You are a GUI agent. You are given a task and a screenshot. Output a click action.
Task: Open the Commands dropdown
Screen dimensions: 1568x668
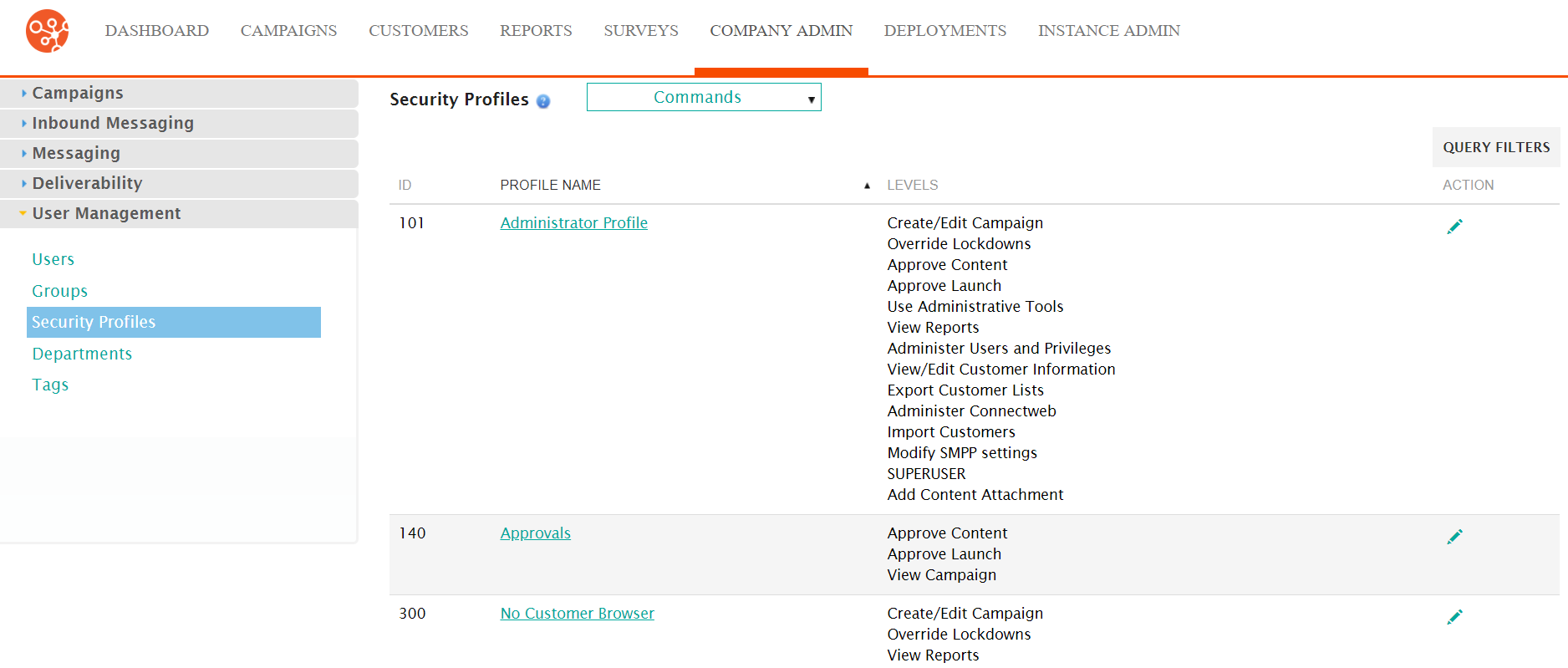coord(704,97)
